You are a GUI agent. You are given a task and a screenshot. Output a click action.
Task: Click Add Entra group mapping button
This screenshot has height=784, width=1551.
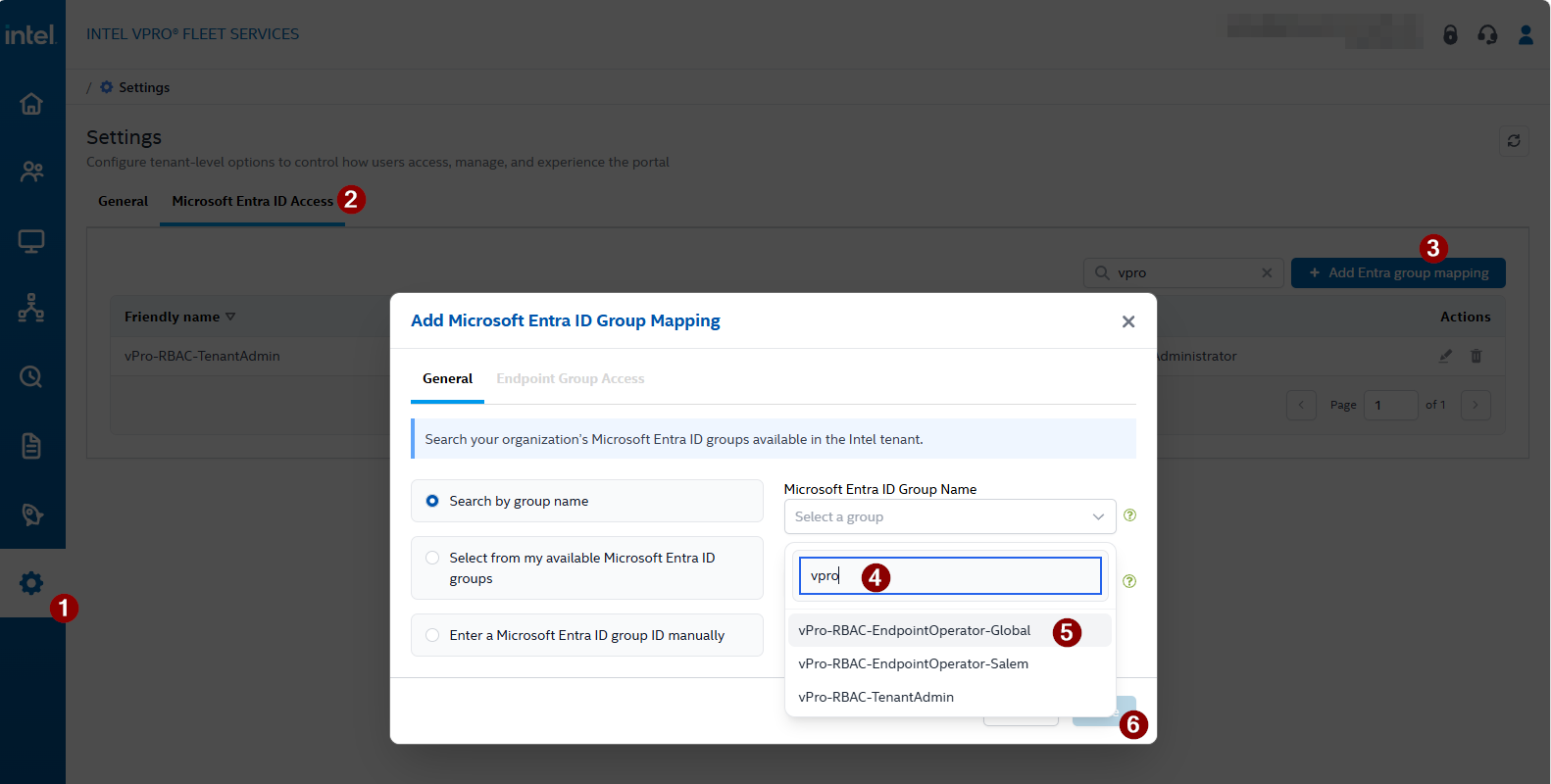(x=1398, y=272)
